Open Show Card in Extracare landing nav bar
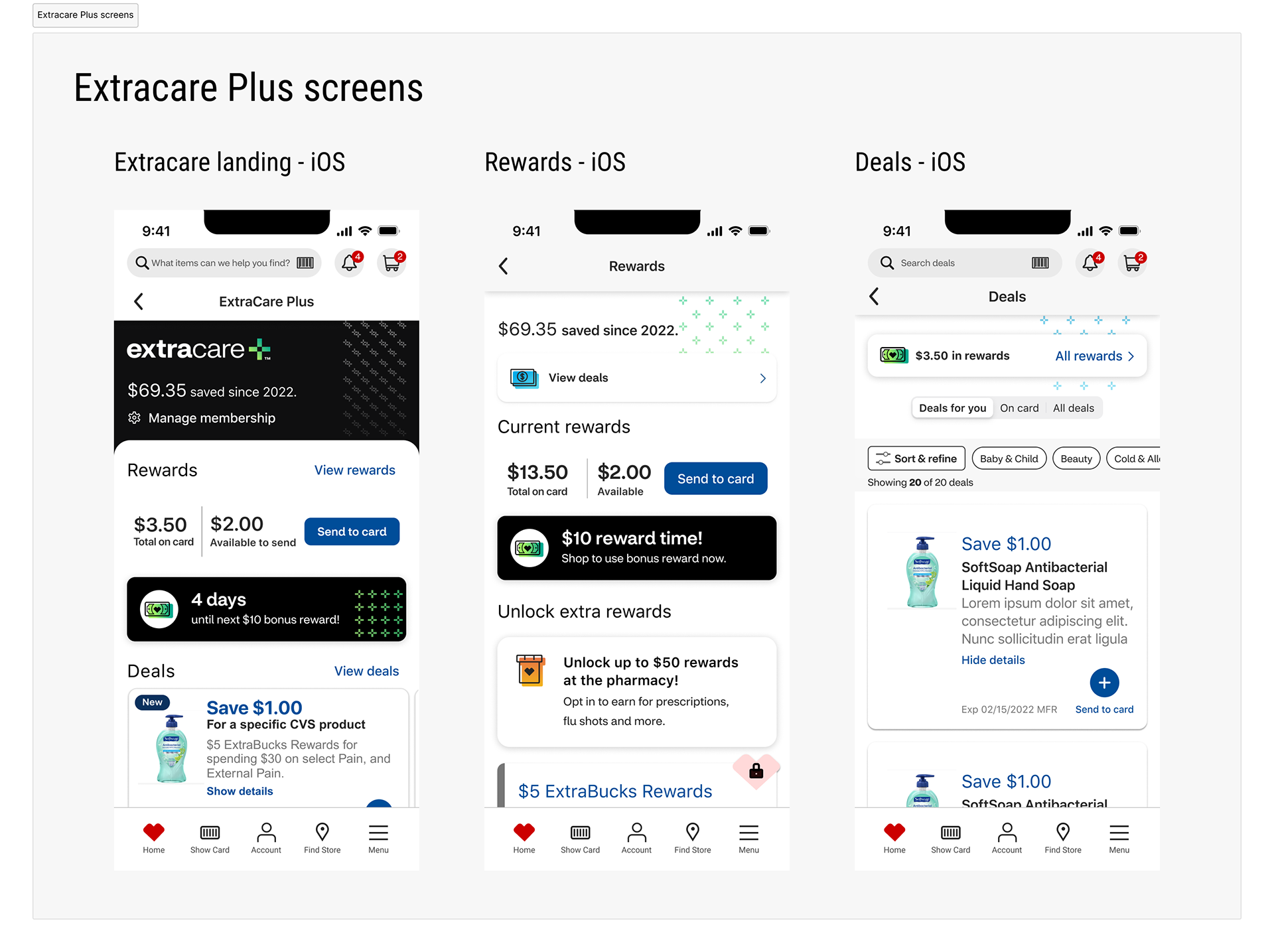This screenshot has height=952, width=1274. coord(210,839)
